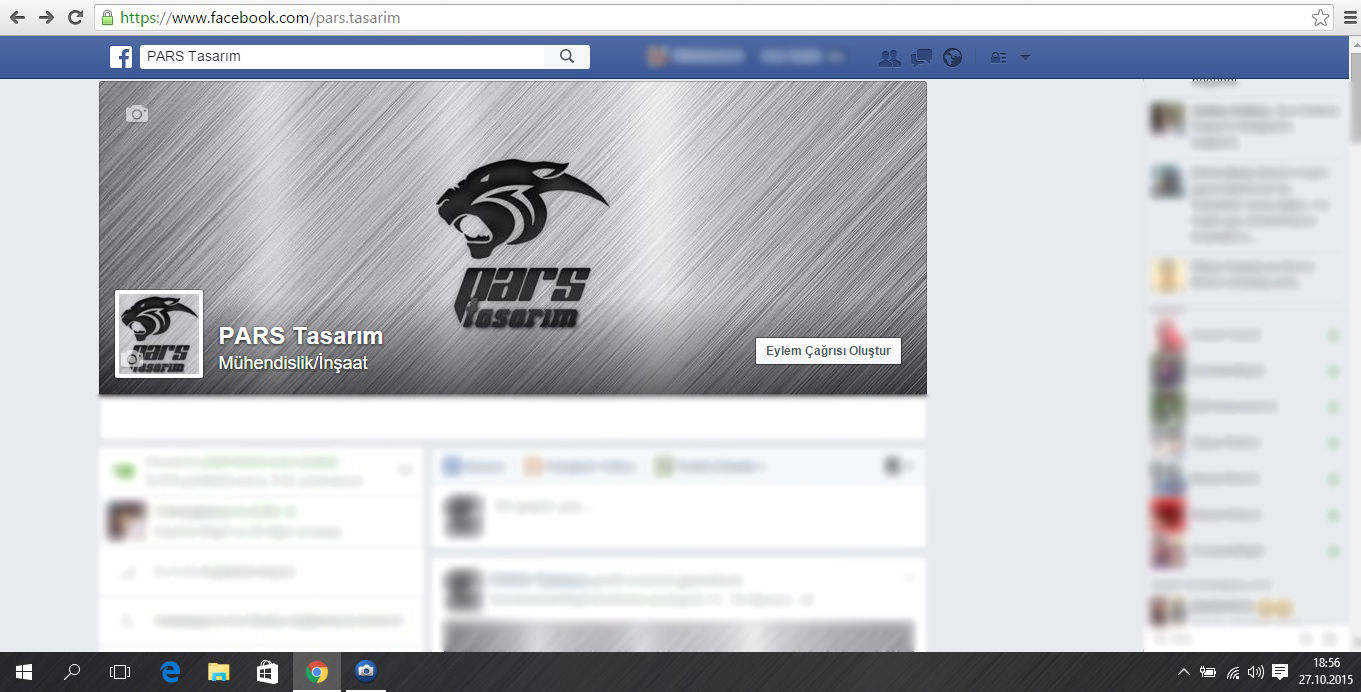Open Facebook home via the f logo
The image size is (1361, 692).
pos(121,57)
